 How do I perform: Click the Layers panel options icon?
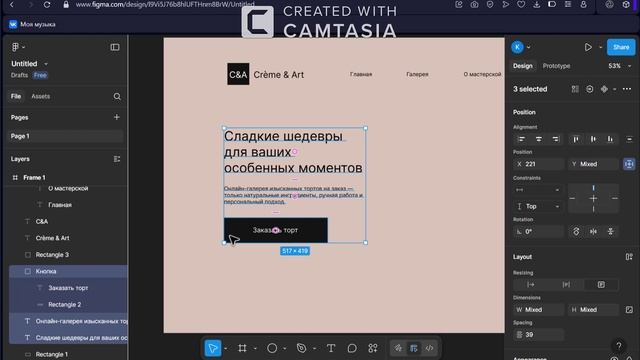[117, 159]
